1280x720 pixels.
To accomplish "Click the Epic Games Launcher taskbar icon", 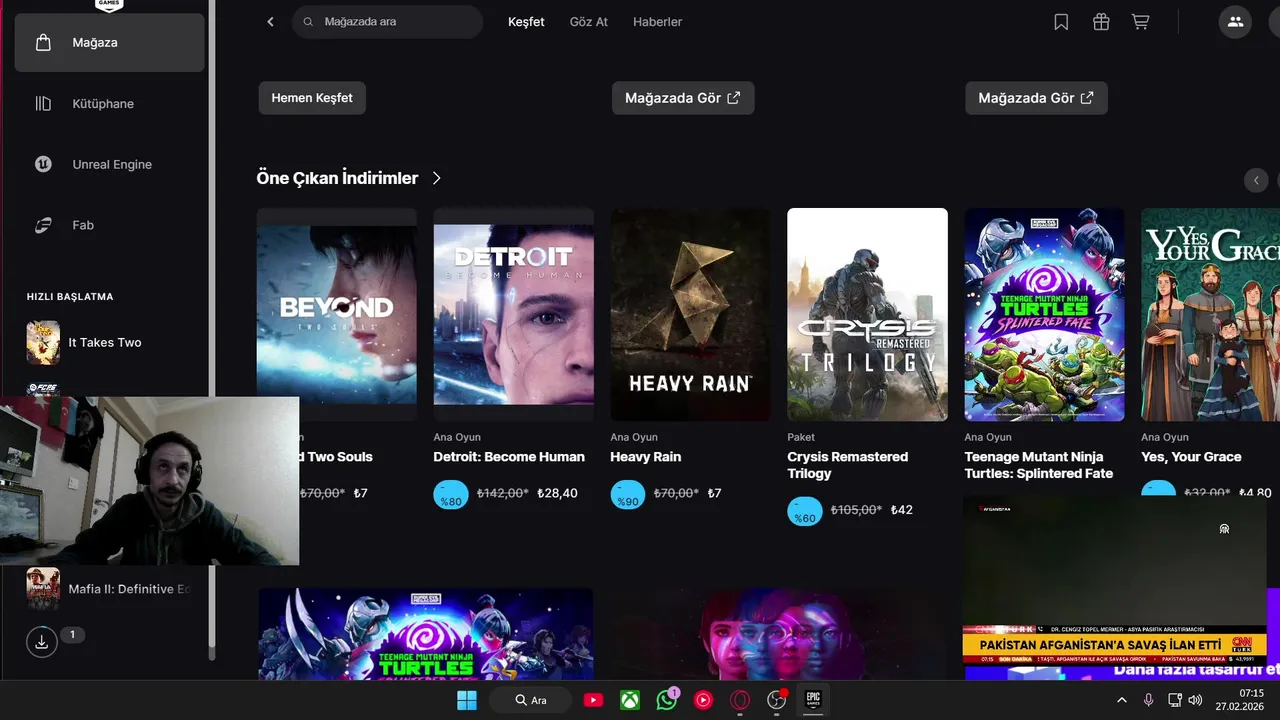I will (814, 700).
